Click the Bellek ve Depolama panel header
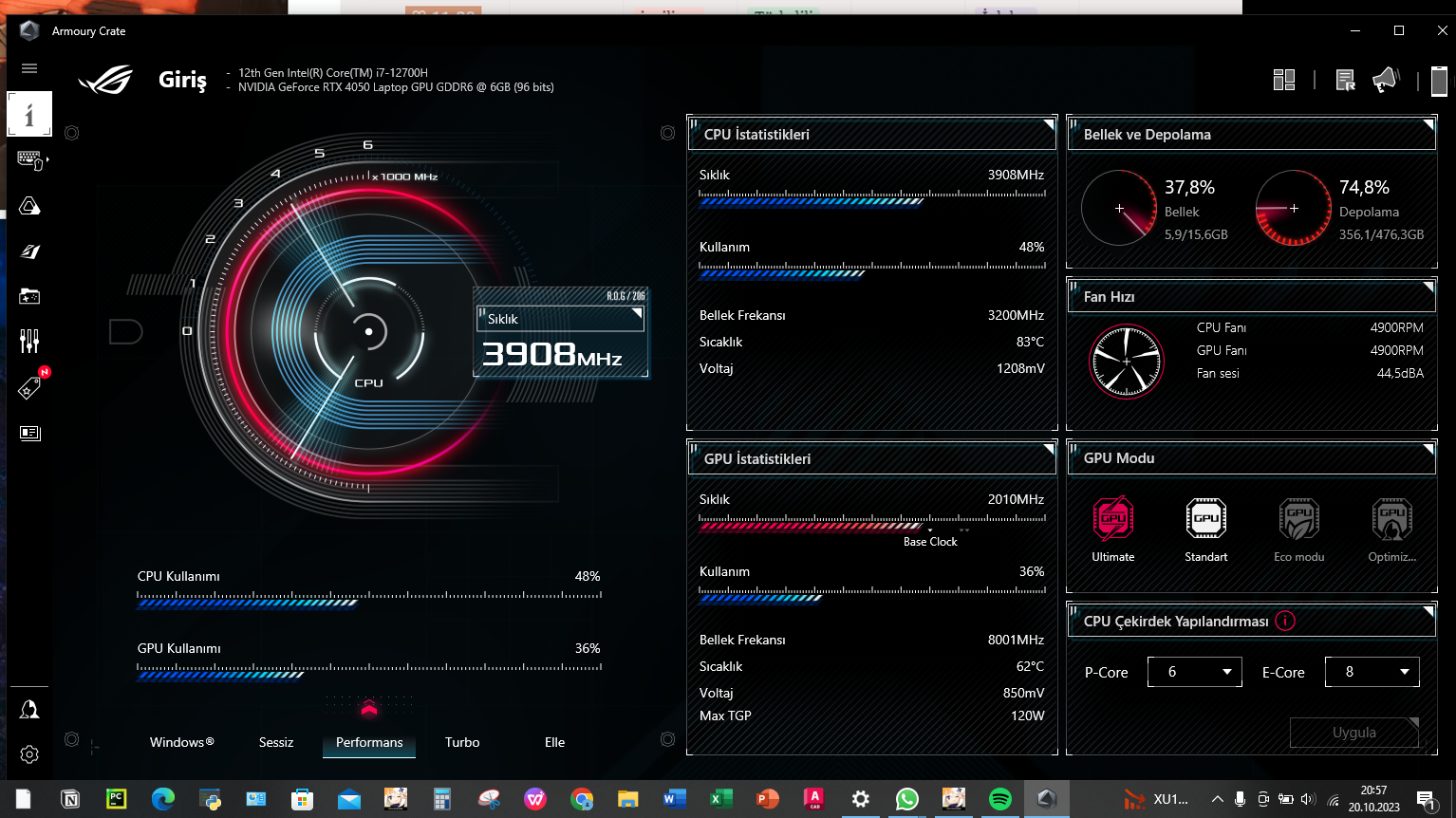 pyautogui.click(x=1252, y=134)
